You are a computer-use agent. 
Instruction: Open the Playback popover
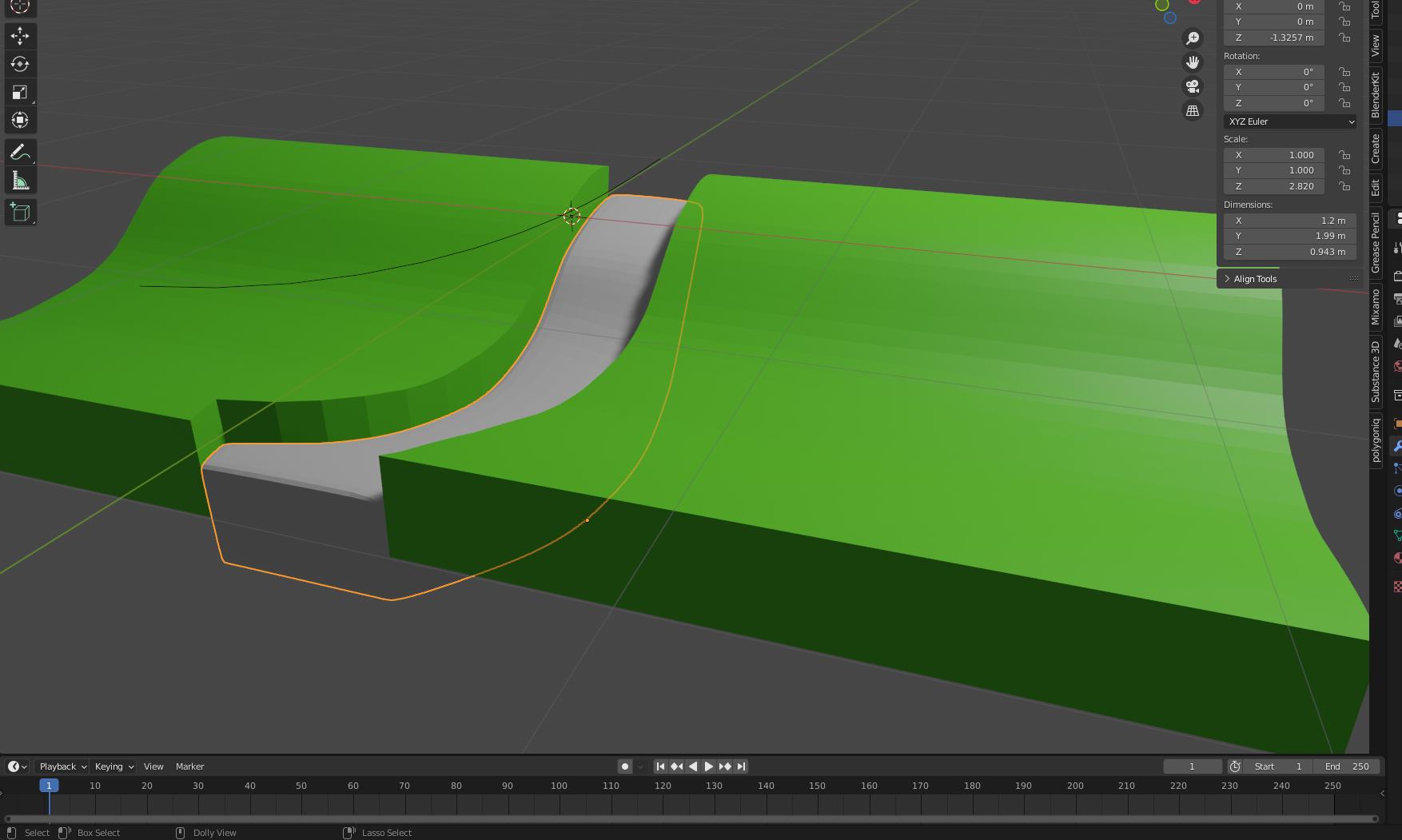pos(62,766)
